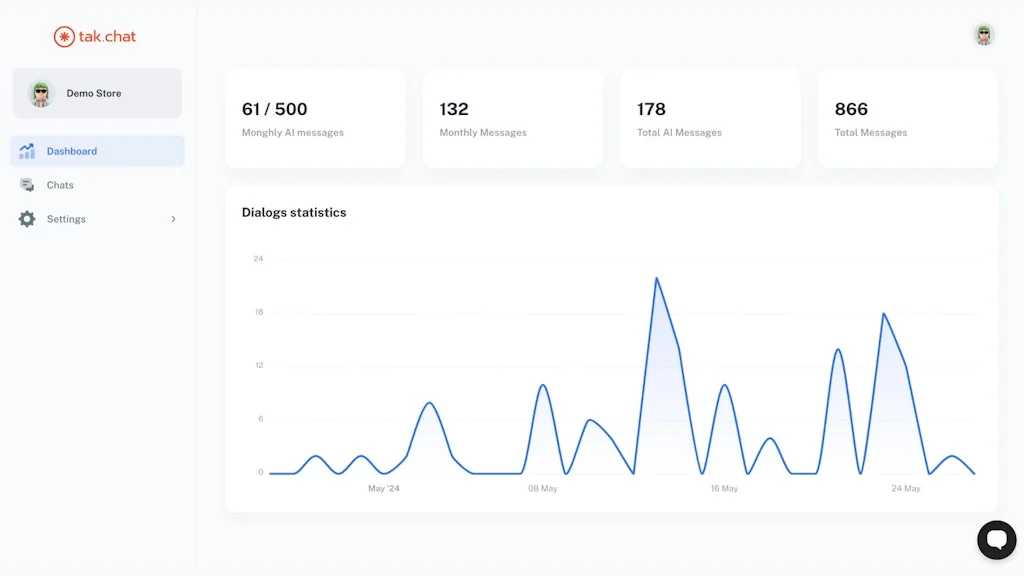Screen dimensions: 1024x576
Task: Click the Total AI Messages card
Action: [709, 117]
